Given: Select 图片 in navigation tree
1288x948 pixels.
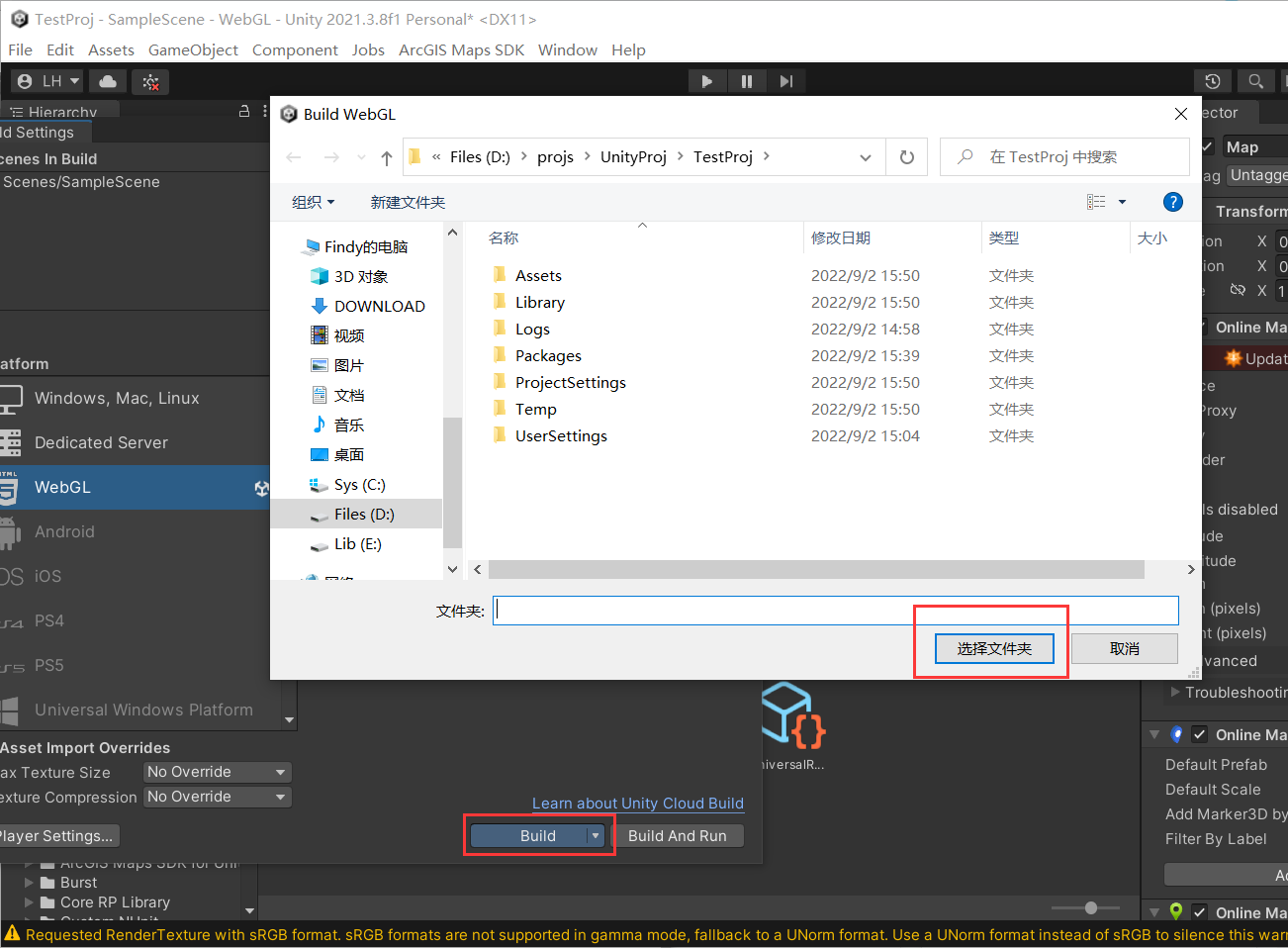Looking at the screenshot, I should coord(349,365).
